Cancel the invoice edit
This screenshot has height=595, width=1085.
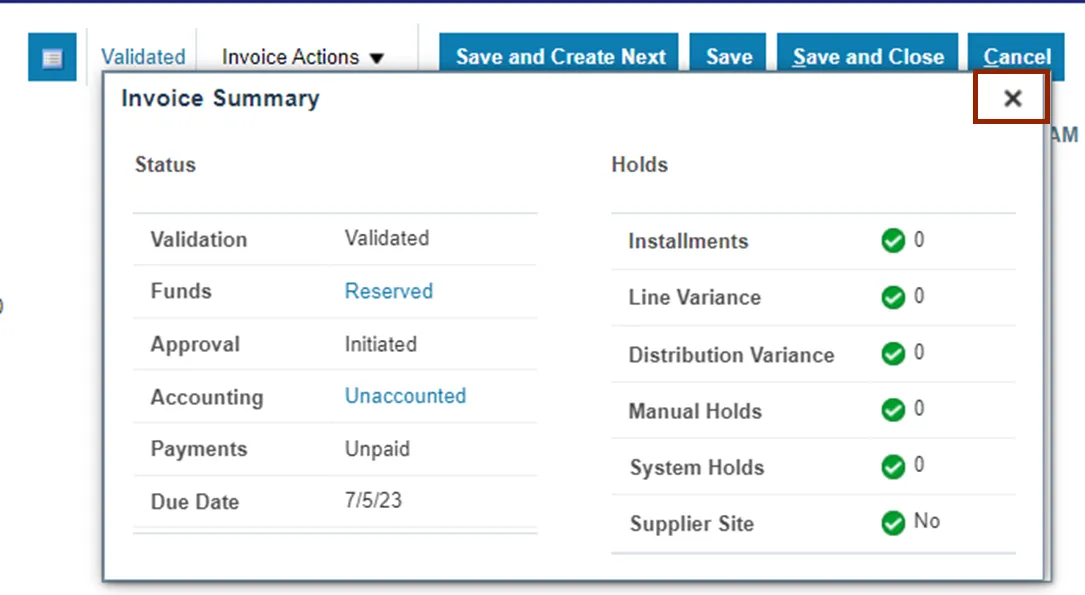(1016, 57)
